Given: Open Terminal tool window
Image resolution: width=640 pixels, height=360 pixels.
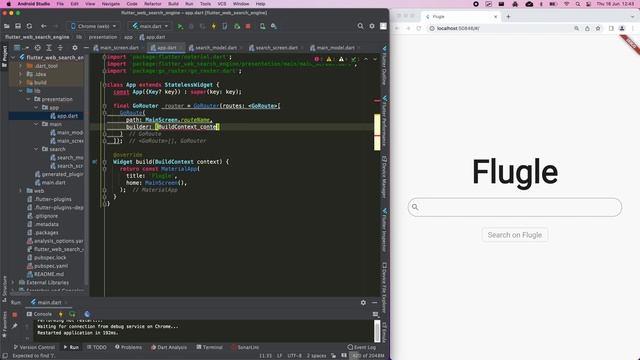Looking at the screenshot, I should (209, 347).
